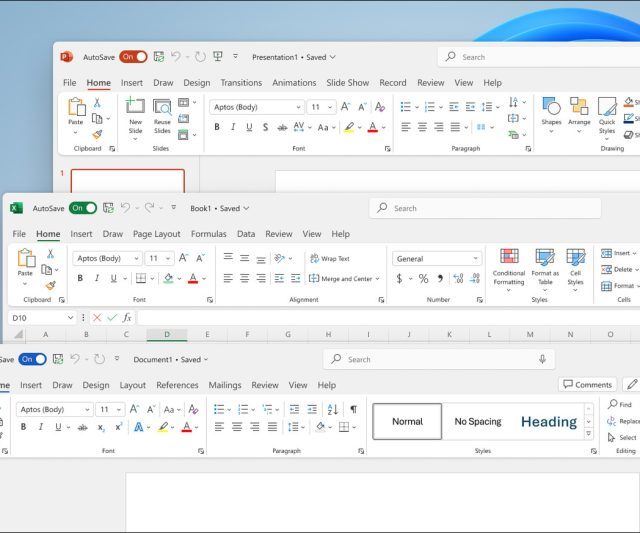Justify paragraph in Word ribbon

[x=272, y=427]
